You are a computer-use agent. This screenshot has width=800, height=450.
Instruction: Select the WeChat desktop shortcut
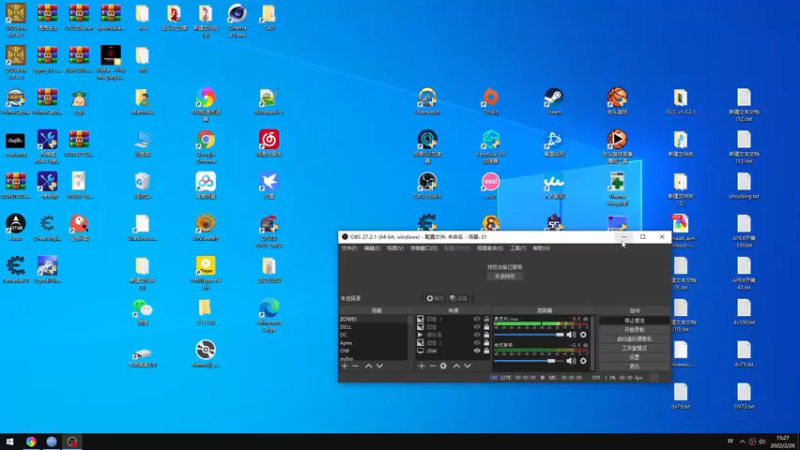(x=142, y=312)
